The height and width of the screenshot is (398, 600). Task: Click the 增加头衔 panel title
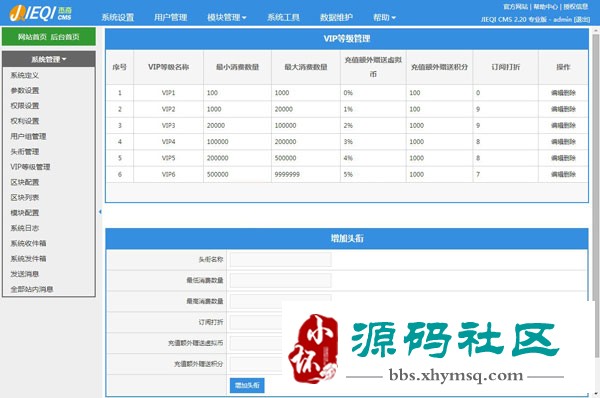pyautogui.click(x=347, y=238)
